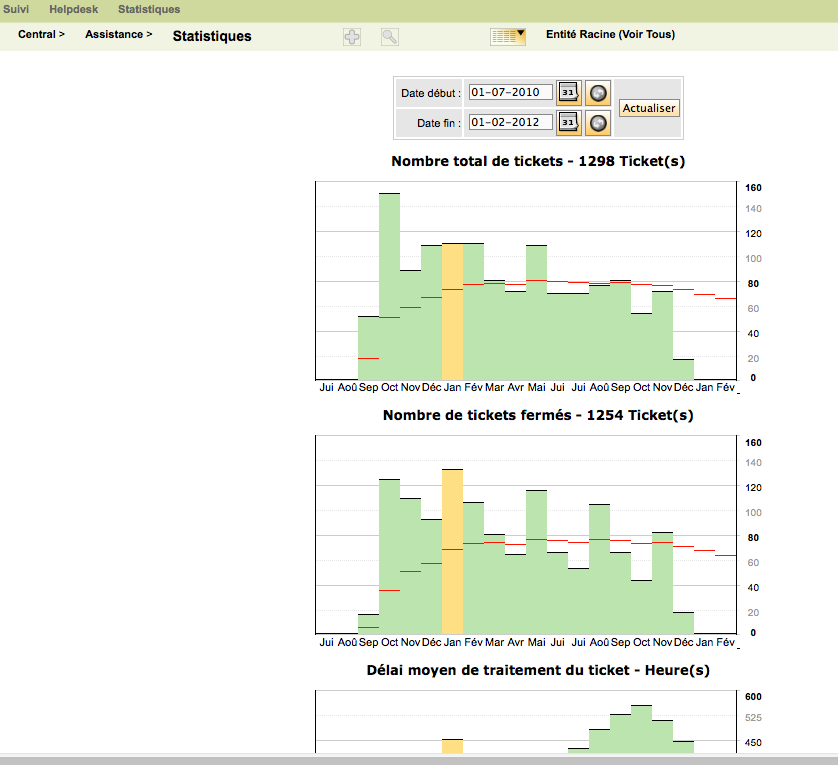The image size is (838, 765).
Task: Click the round reset icon for Date début
Action: (597, 93)
